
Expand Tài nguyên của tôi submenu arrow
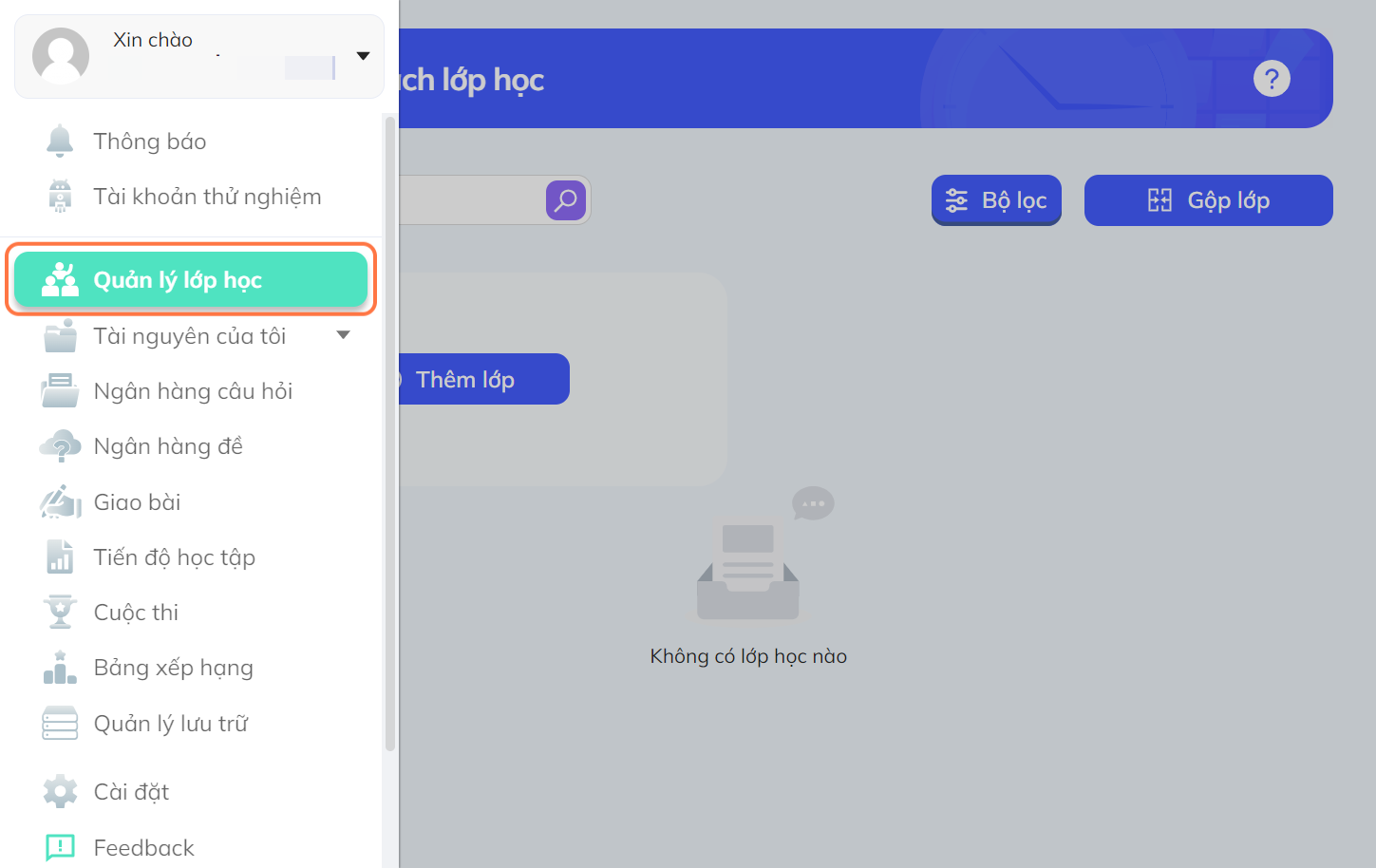344,335
